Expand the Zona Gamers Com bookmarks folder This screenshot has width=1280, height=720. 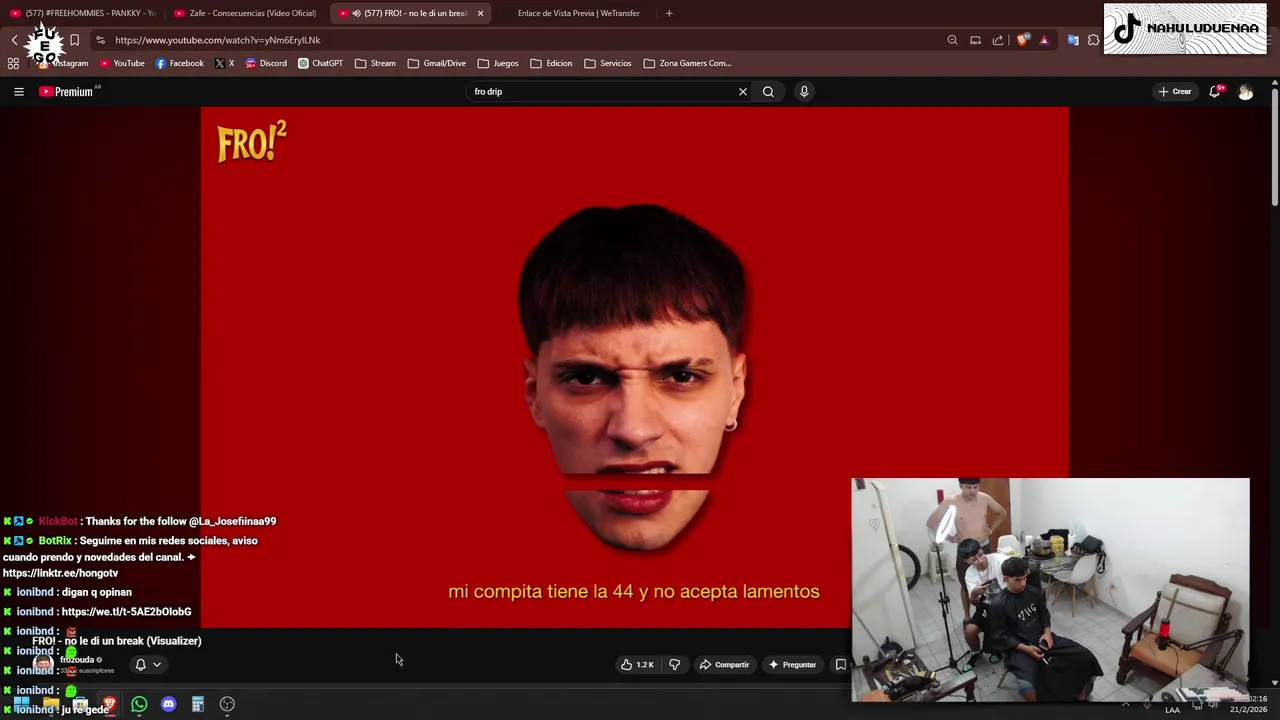click(687, 63)
